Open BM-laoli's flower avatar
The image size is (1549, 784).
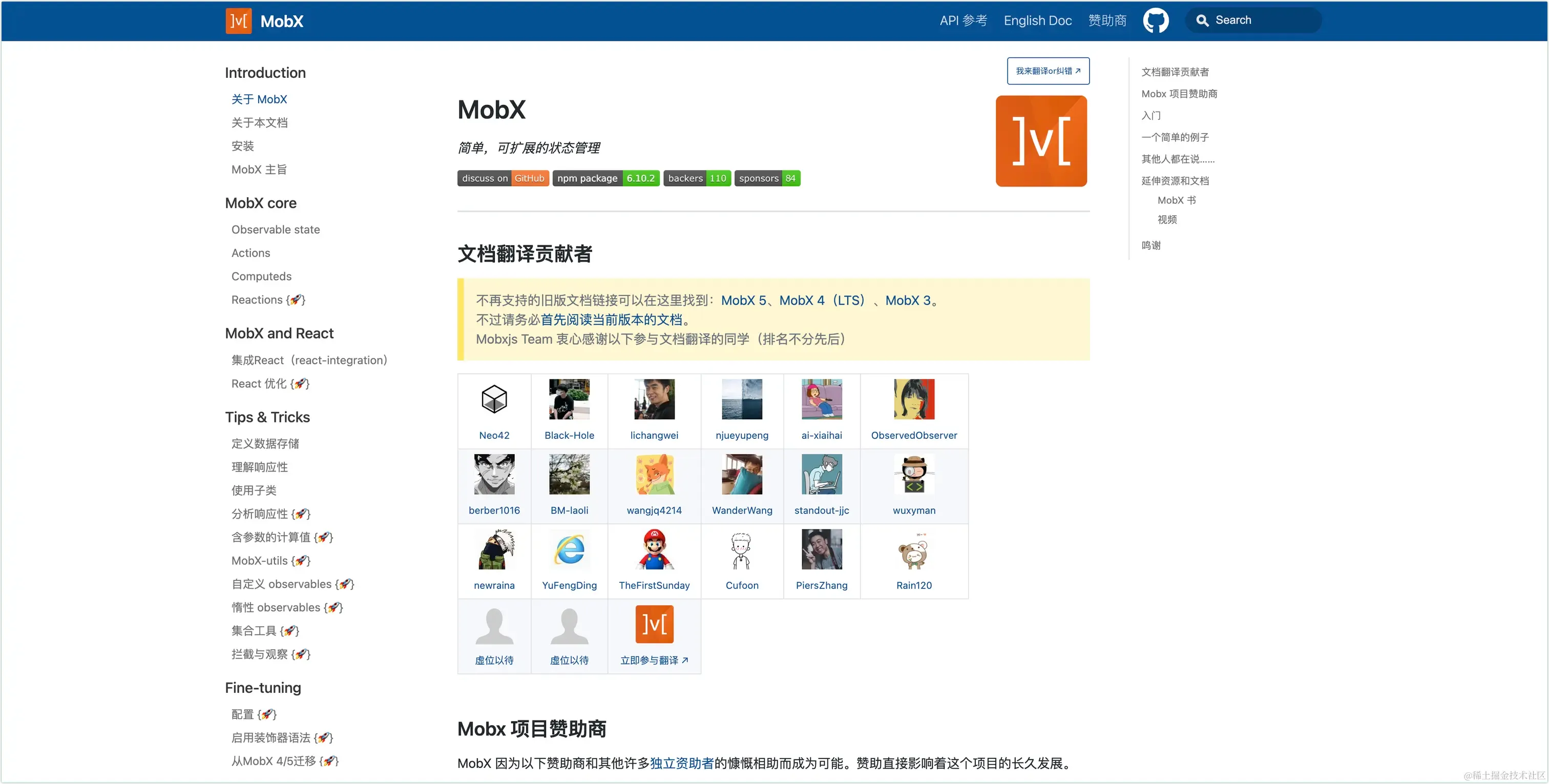coord(569,474)
